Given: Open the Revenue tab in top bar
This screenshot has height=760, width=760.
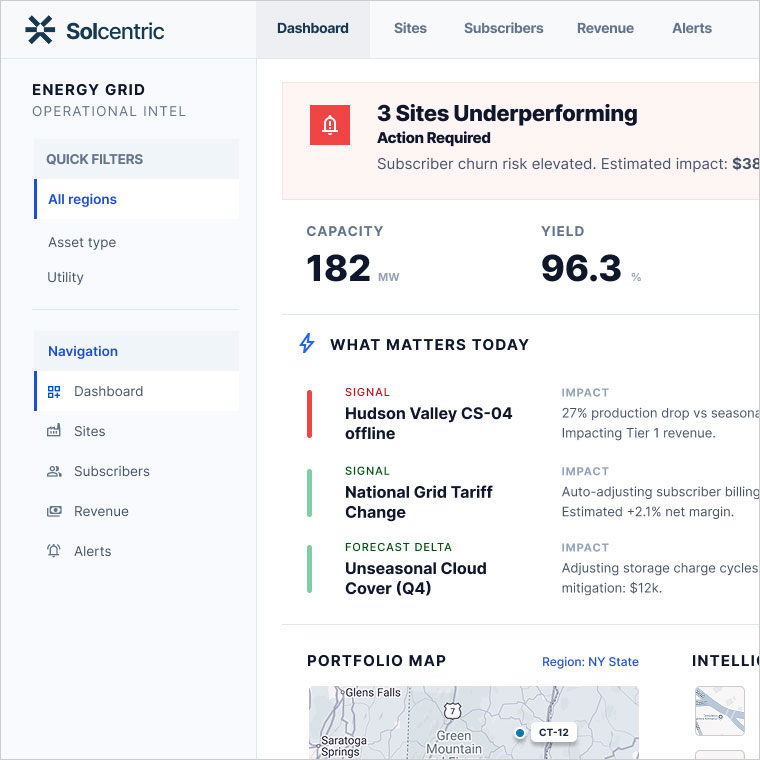Looking at the screenshot, I should tap(605, 29).
